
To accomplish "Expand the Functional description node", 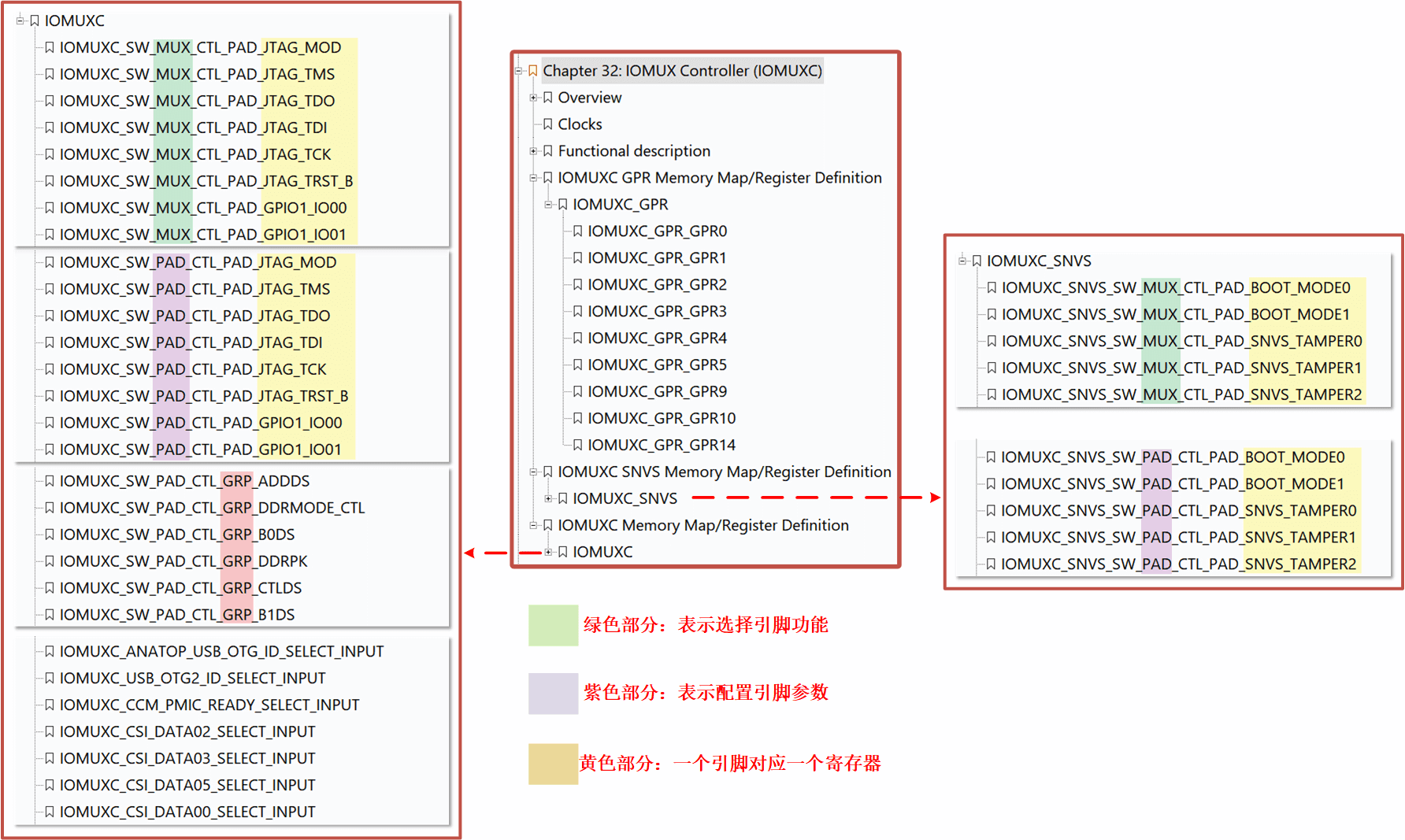I will (533, 151).
